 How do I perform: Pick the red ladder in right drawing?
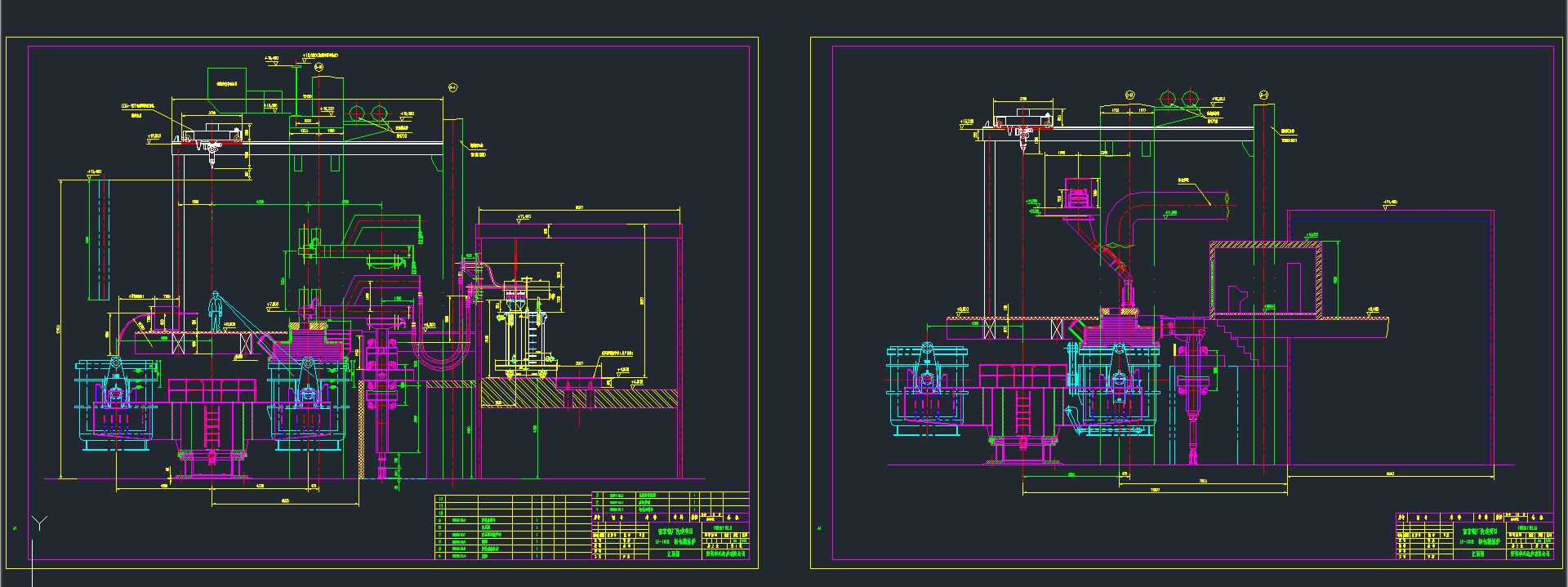click(x=1022, y=410)
